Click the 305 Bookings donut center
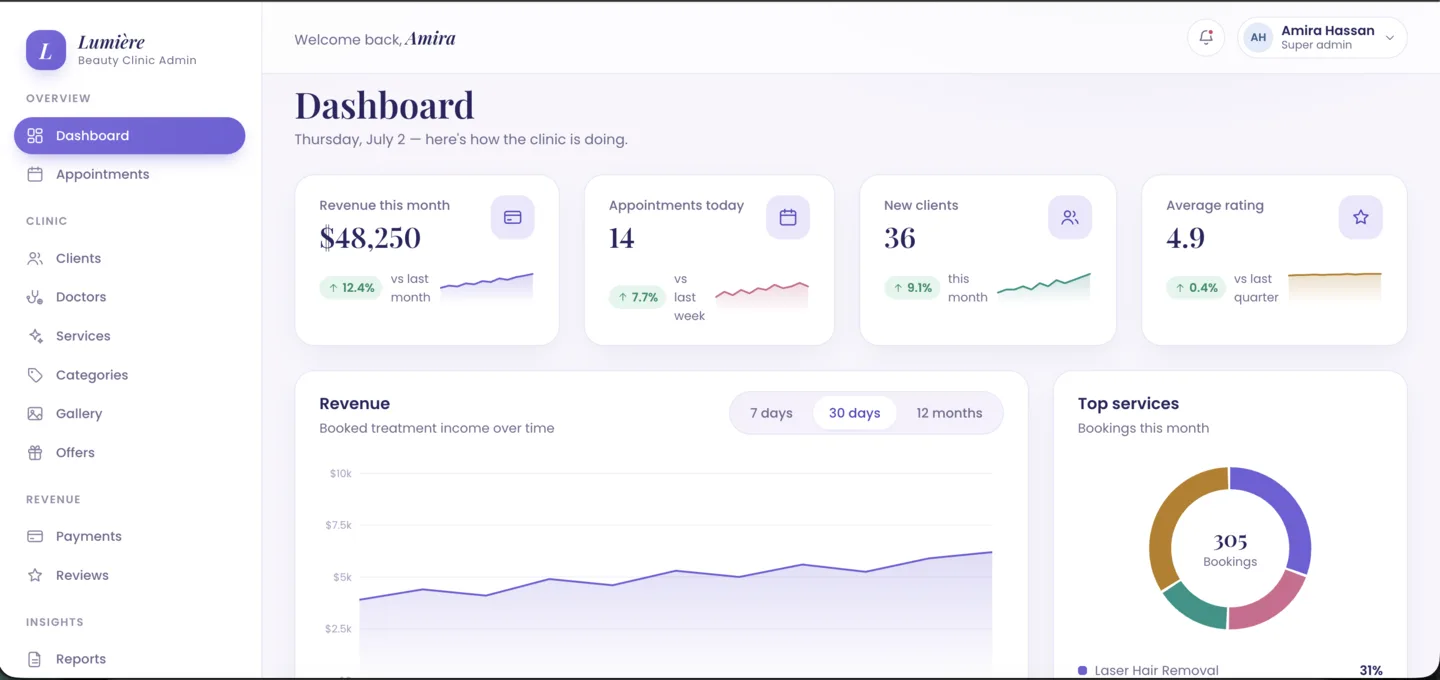The width and height of the screenshot is (1440, 680). pos(1230,549)
